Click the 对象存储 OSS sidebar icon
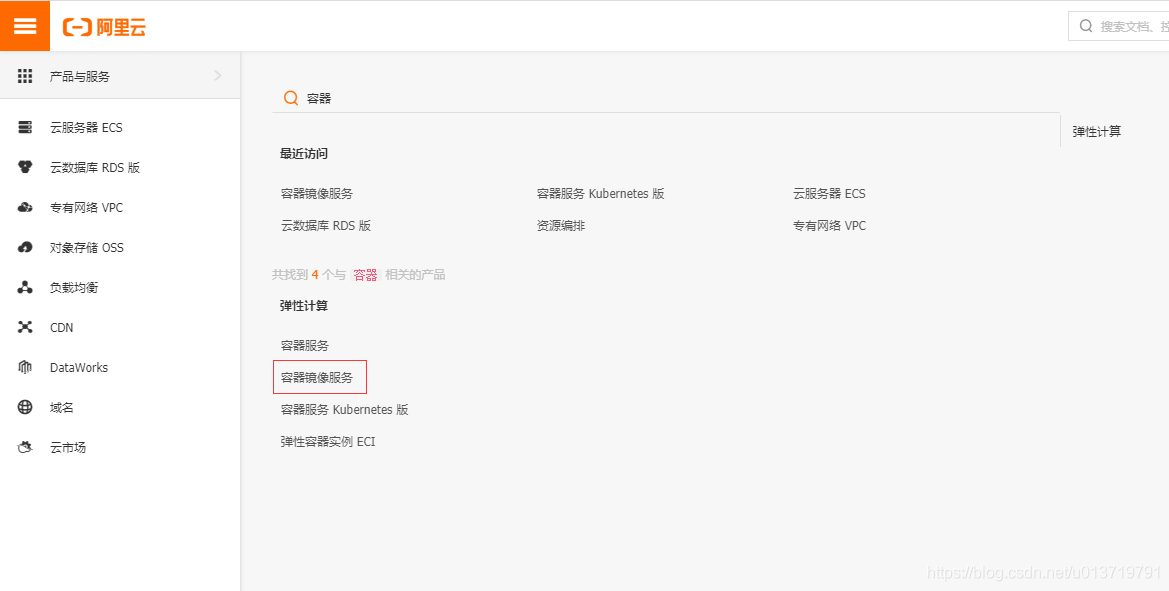Viewport: 1169px width, 591px height. 25,247
